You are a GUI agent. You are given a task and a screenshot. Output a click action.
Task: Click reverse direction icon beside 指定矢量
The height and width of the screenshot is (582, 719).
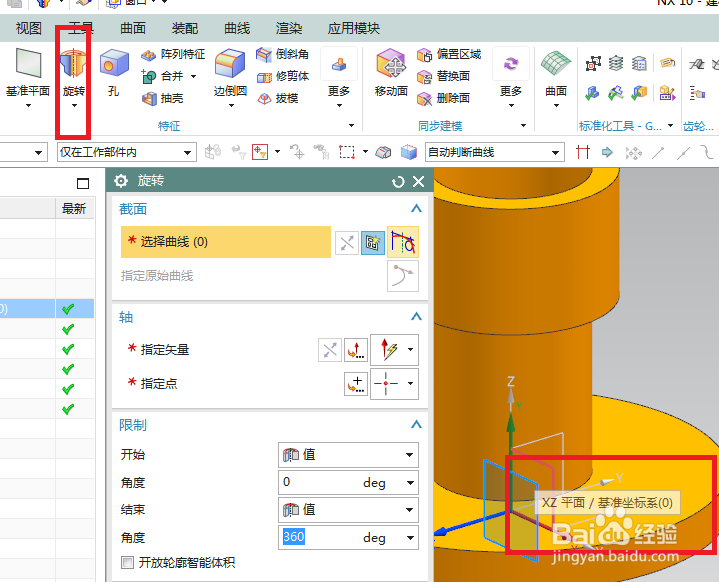[330, 350]
